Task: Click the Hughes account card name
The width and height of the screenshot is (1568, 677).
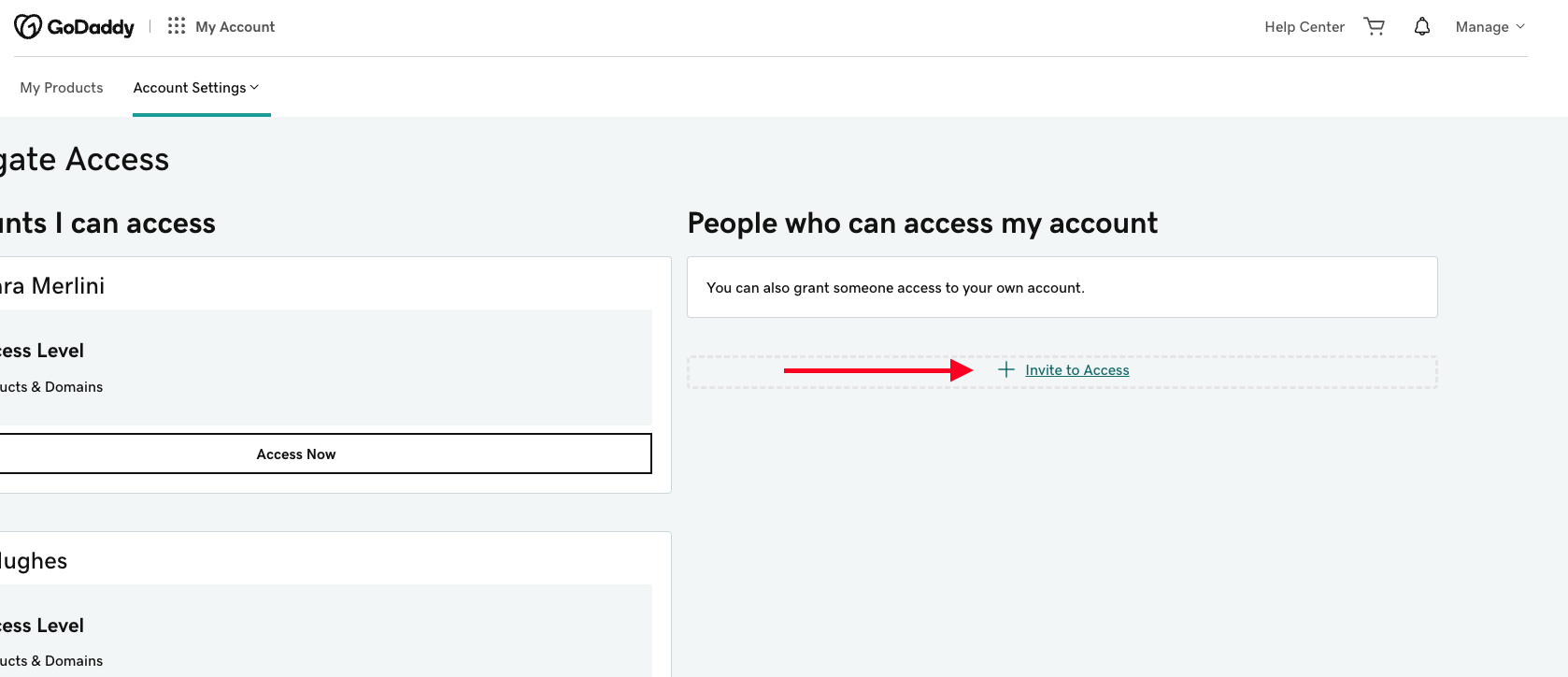Action: pos(34,561)
